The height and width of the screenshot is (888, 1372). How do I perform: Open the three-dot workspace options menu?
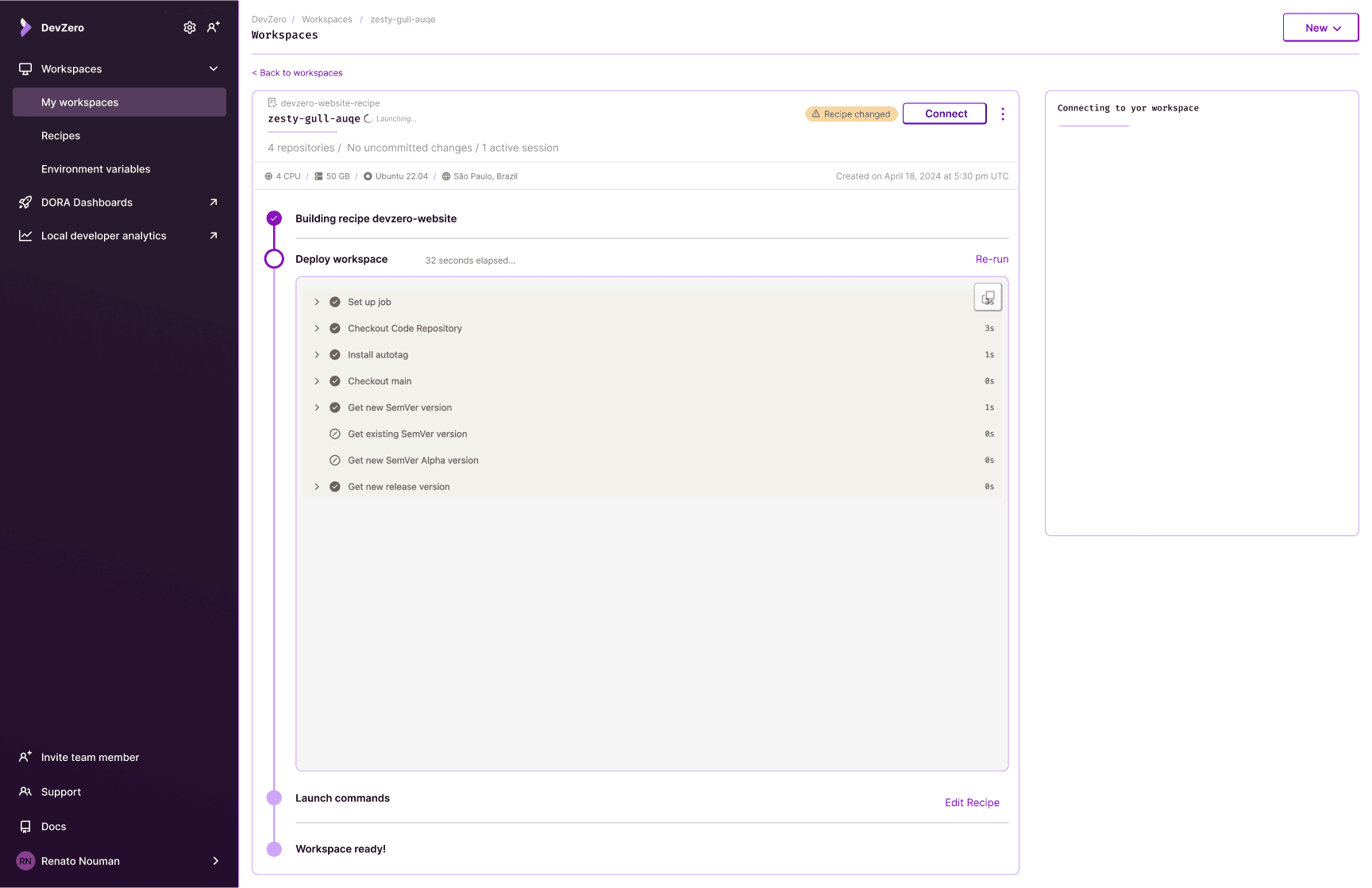coord(1003,114)
